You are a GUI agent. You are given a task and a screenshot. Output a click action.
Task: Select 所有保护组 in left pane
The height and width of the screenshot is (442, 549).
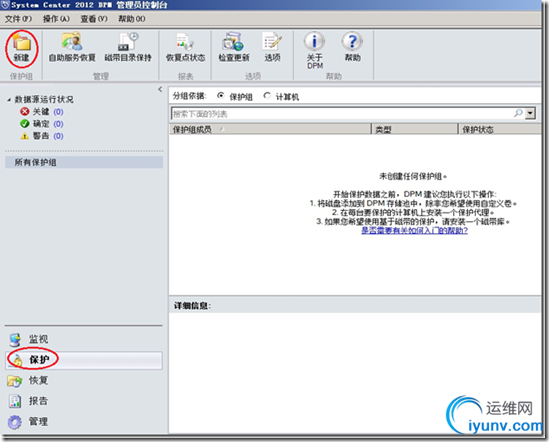pyautogui.click(x=84, y=163)
